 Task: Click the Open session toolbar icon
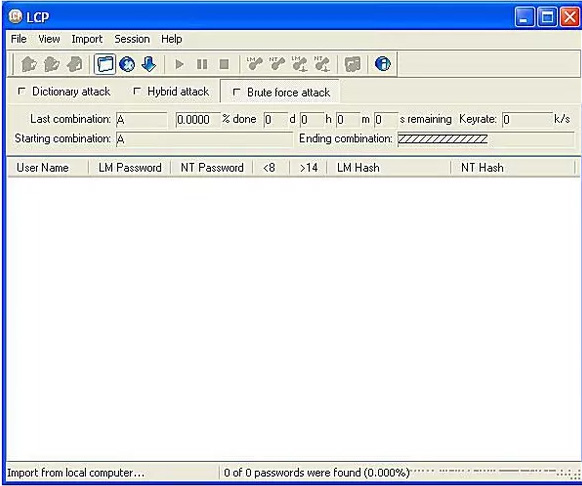(52, 64)
